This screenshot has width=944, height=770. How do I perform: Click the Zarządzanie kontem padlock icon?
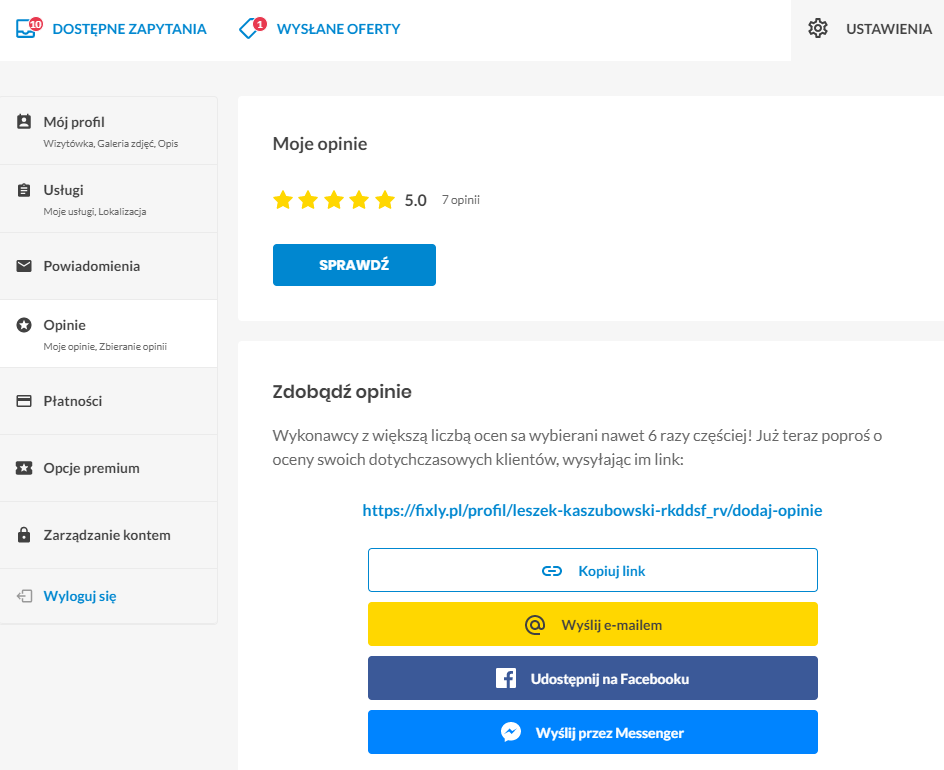click(24, 535)
